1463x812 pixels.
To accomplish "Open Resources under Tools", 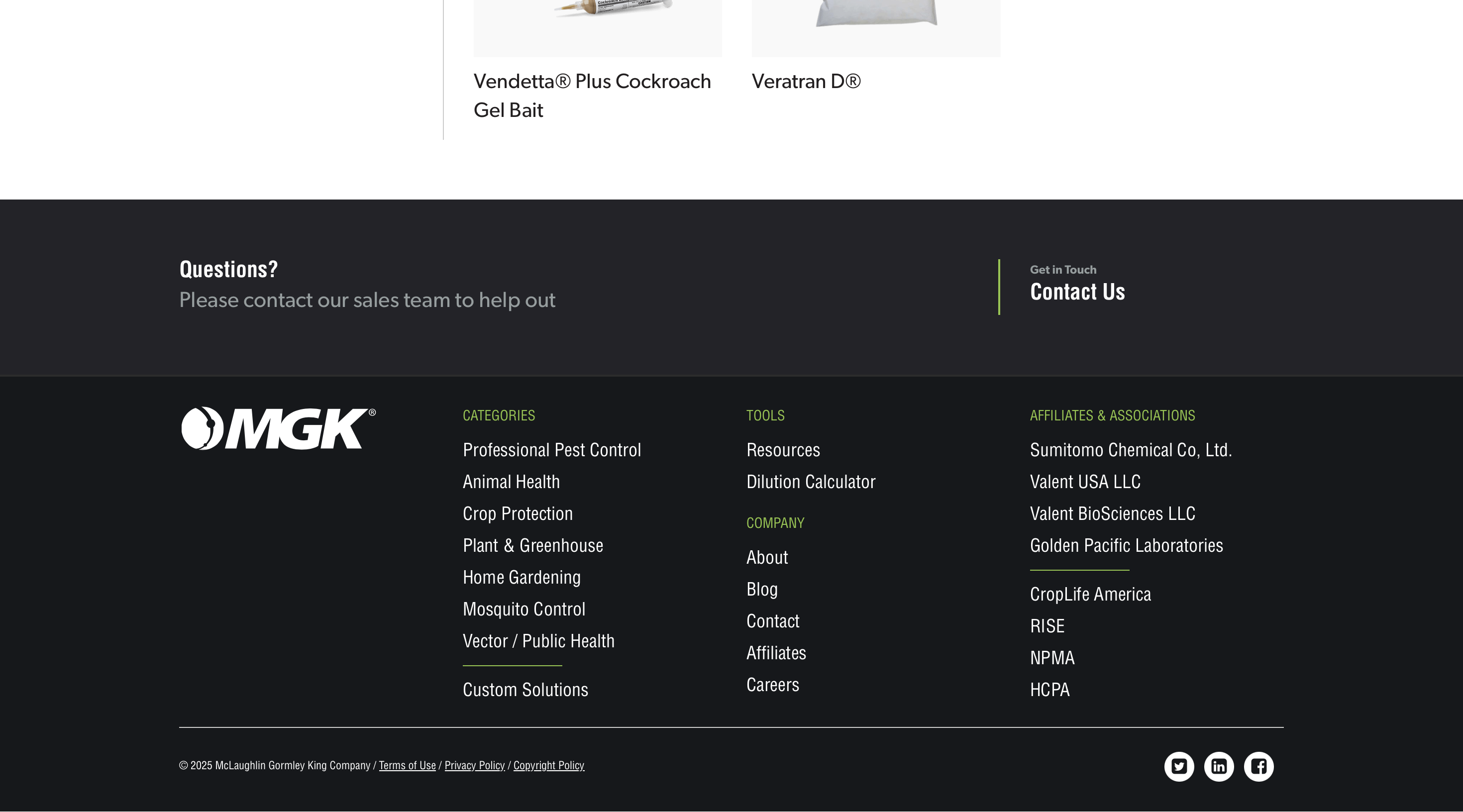I will [x=783, y=450].
